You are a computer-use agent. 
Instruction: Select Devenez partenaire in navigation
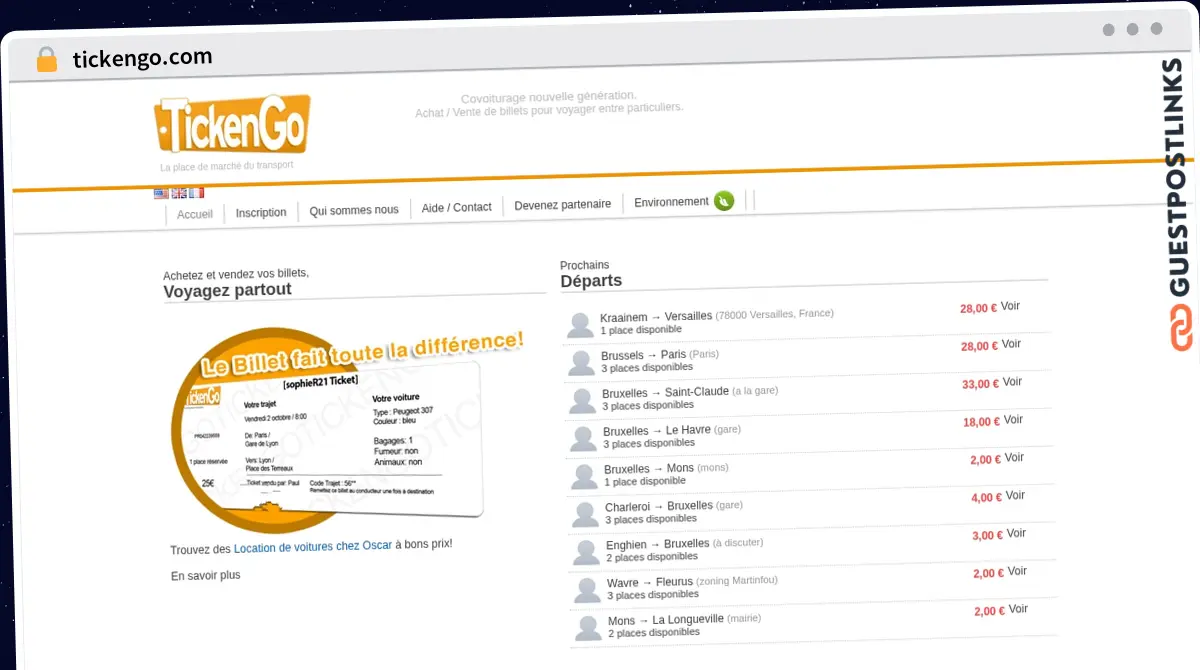click(562, 204)
